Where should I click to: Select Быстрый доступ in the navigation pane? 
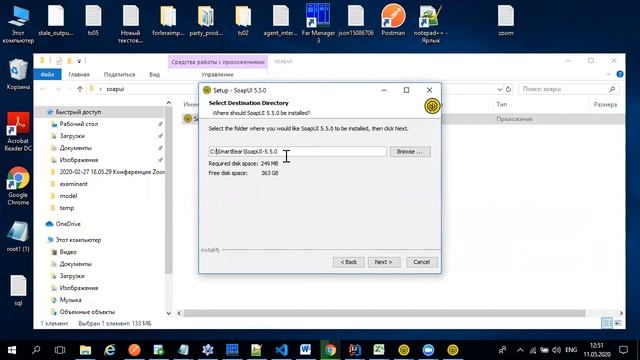coord(78,112)
